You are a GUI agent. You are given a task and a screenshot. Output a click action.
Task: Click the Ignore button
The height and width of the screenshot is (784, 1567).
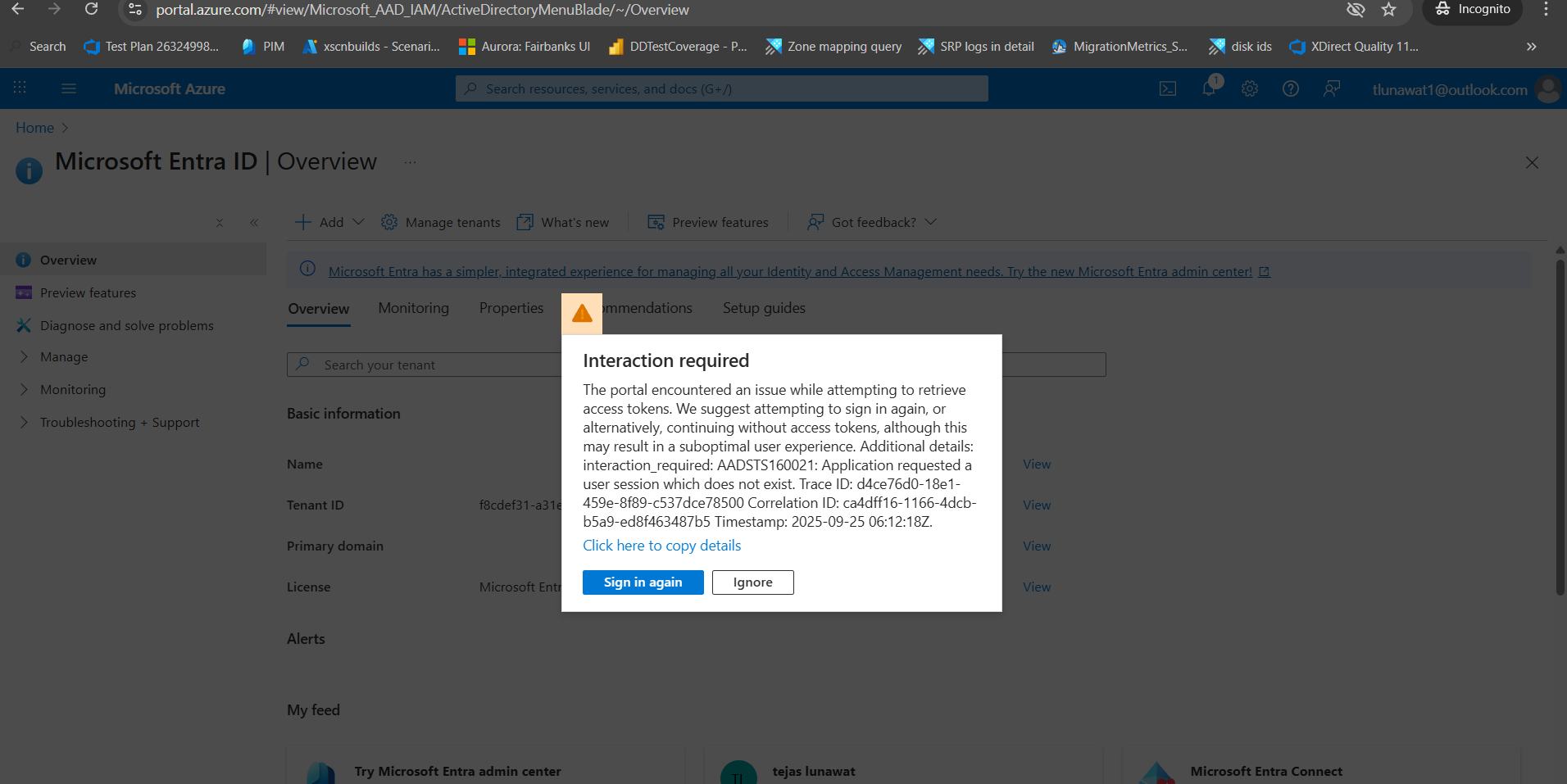click(x=753, y=582)
